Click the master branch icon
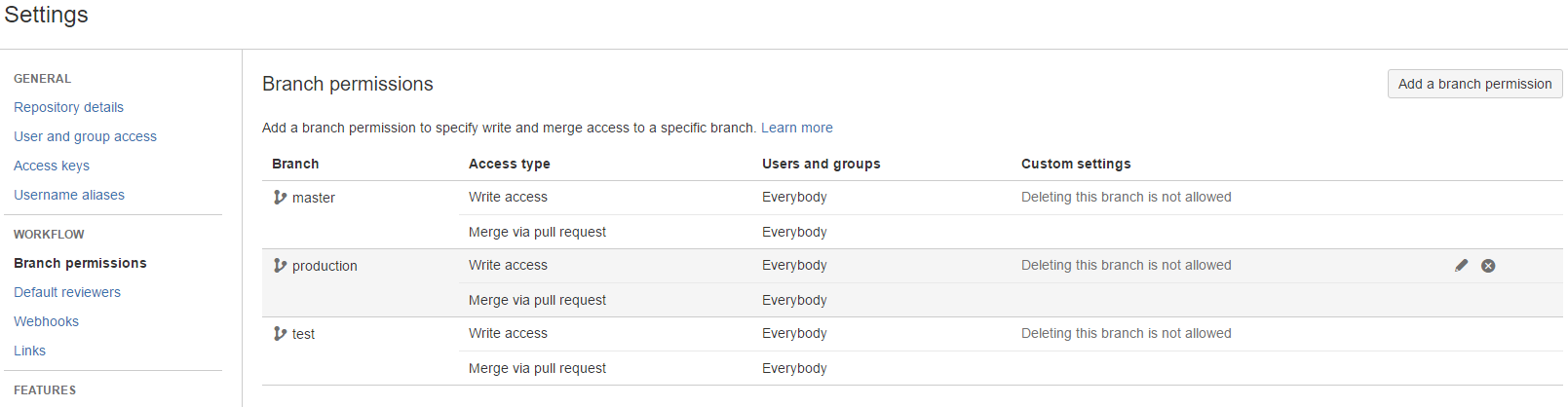Image resolution: width=1568 pixels, height=407 pixels. point(280,198)
